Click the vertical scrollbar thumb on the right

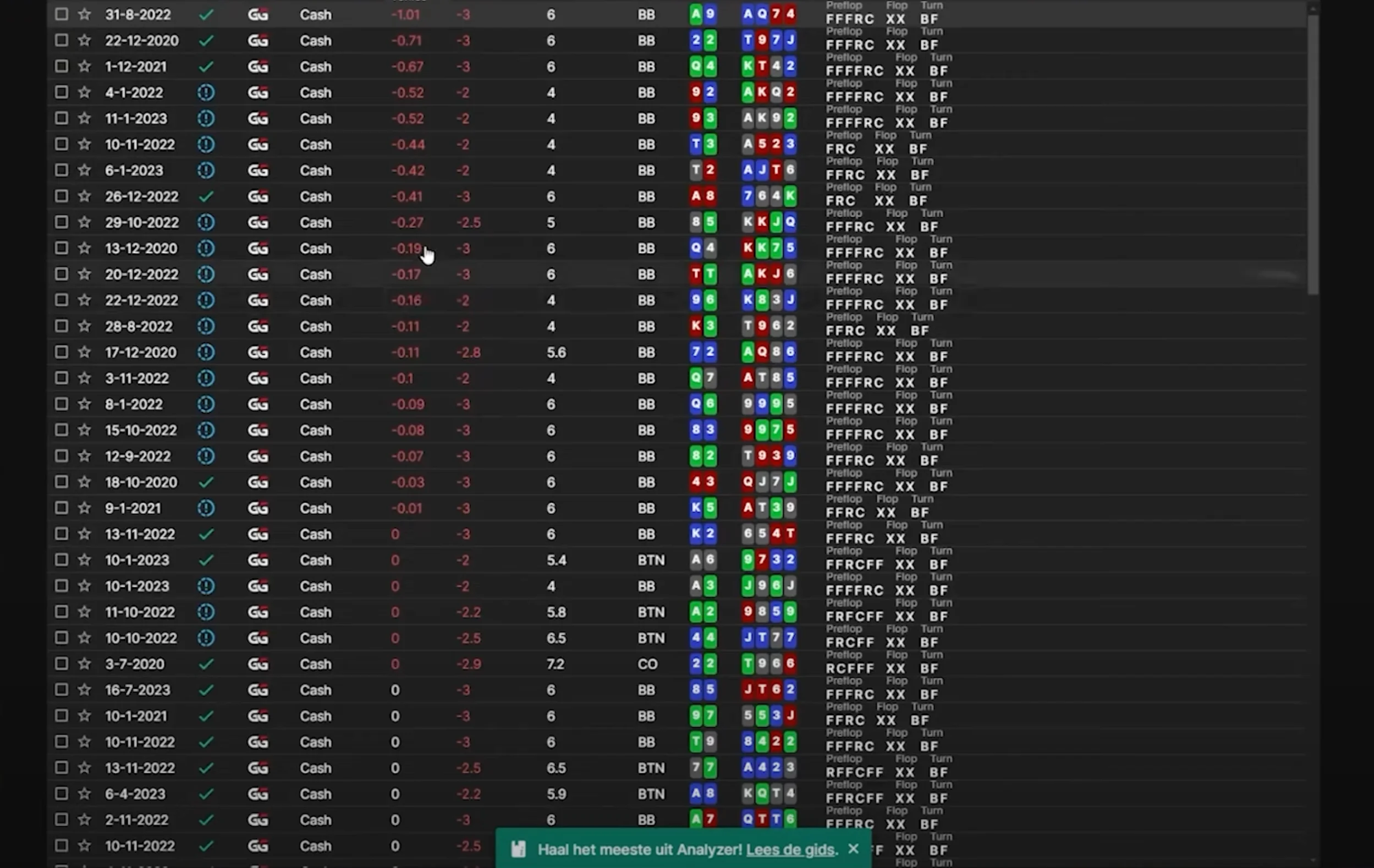1313,154
